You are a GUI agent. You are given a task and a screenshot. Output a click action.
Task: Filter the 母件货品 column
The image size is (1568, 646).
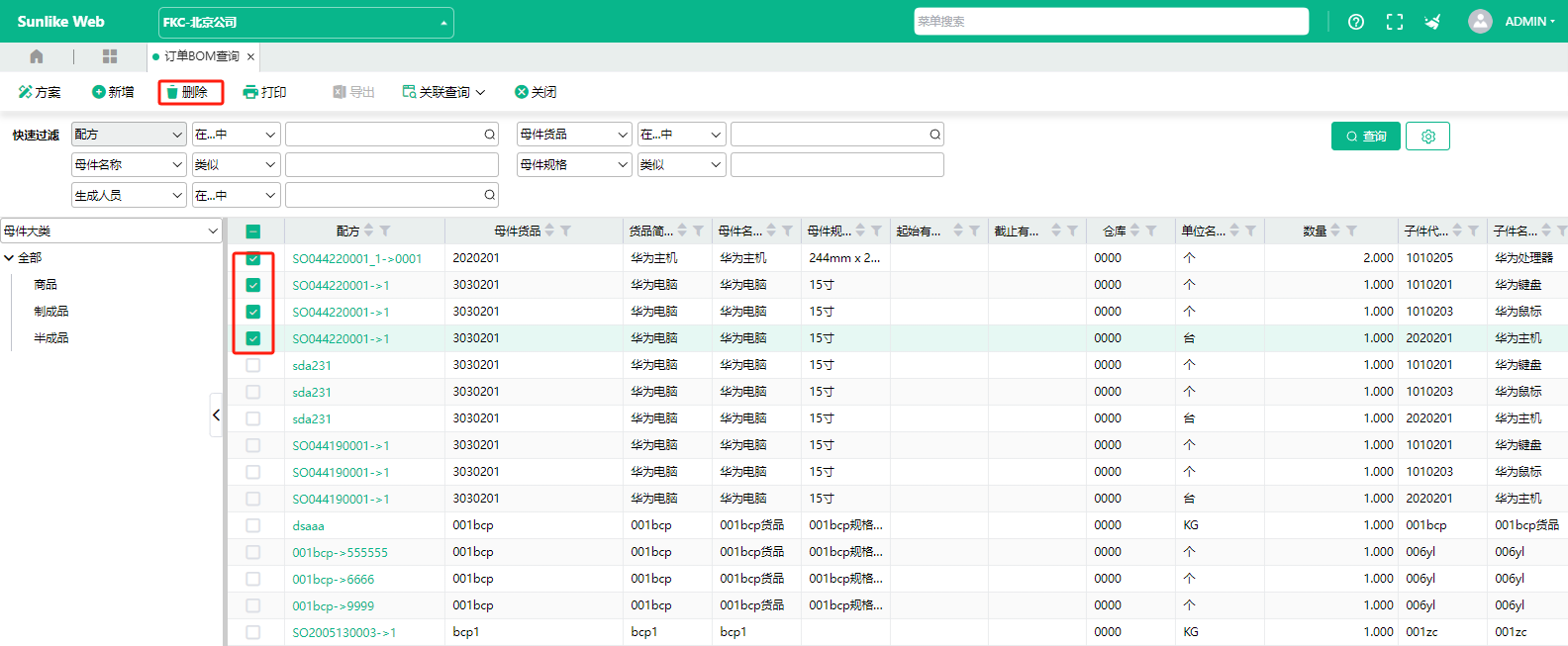coord(566,231)
